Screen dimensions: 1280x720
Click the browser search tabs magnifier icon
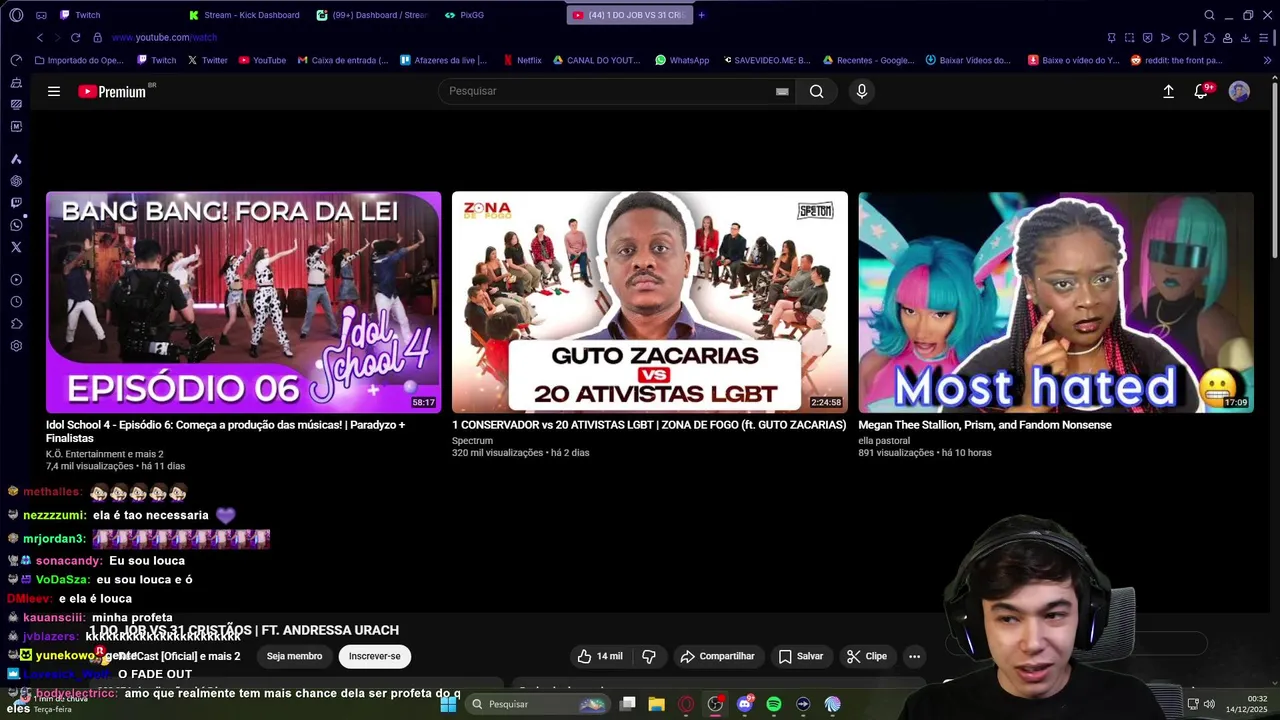[x=1209, y=15]
